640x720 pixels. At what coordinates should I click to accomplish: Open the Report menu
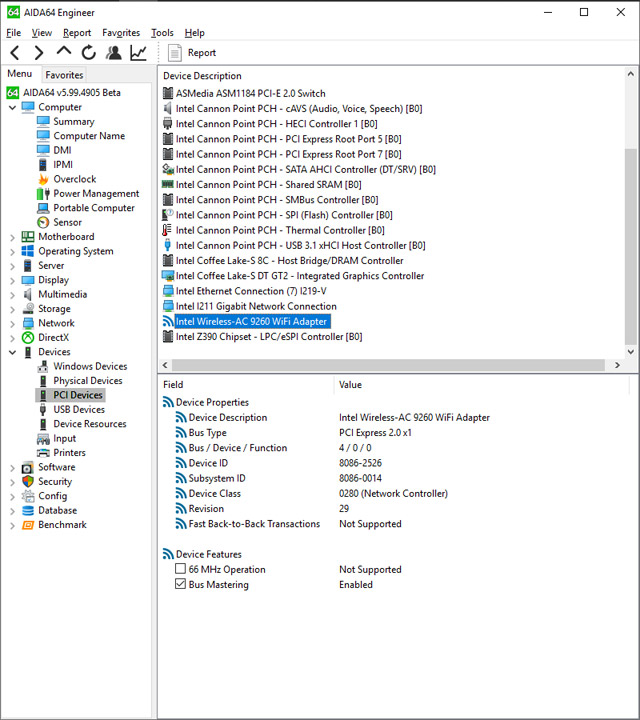[x=77, y=33]
